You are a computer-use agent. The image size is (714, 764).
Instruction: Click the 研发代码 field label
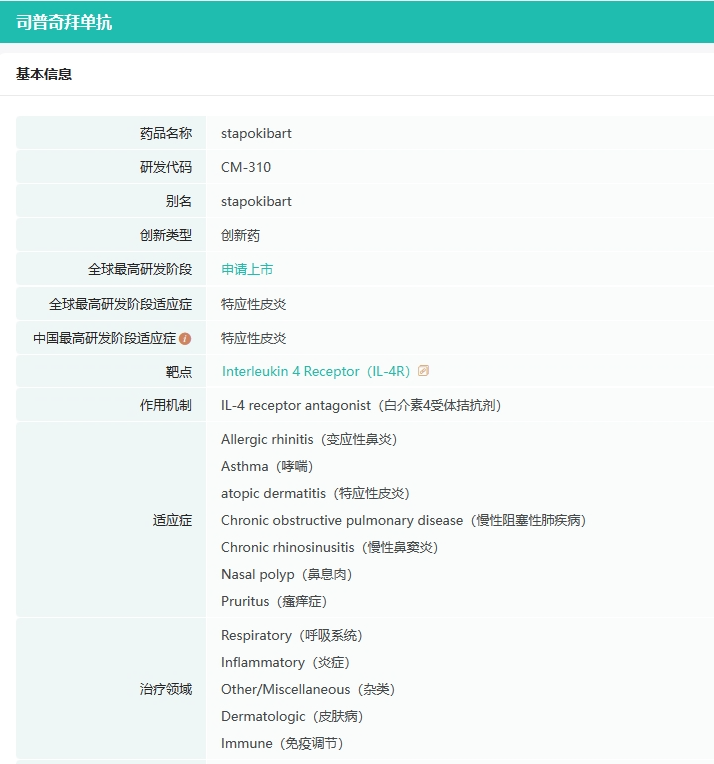point(166,167)
